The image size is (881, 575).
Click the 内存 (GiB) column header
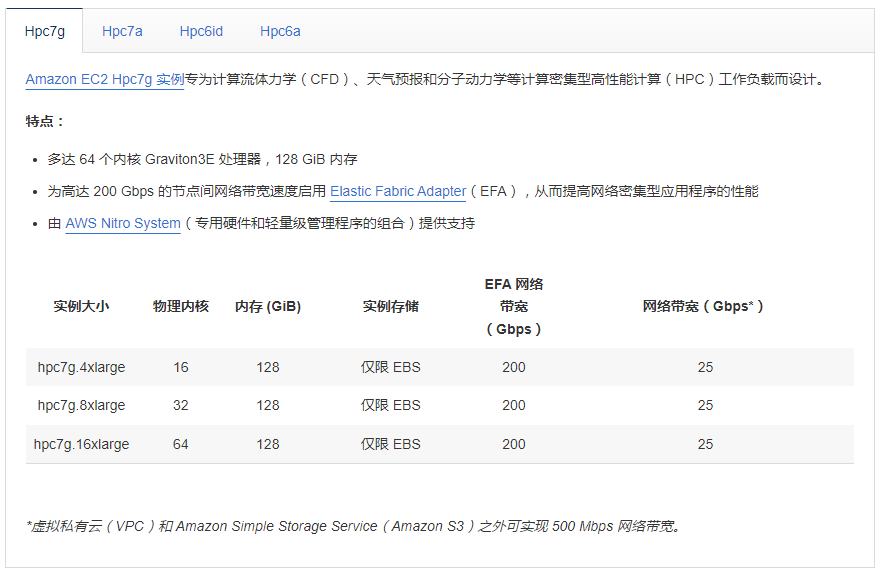tap(268, 306)
